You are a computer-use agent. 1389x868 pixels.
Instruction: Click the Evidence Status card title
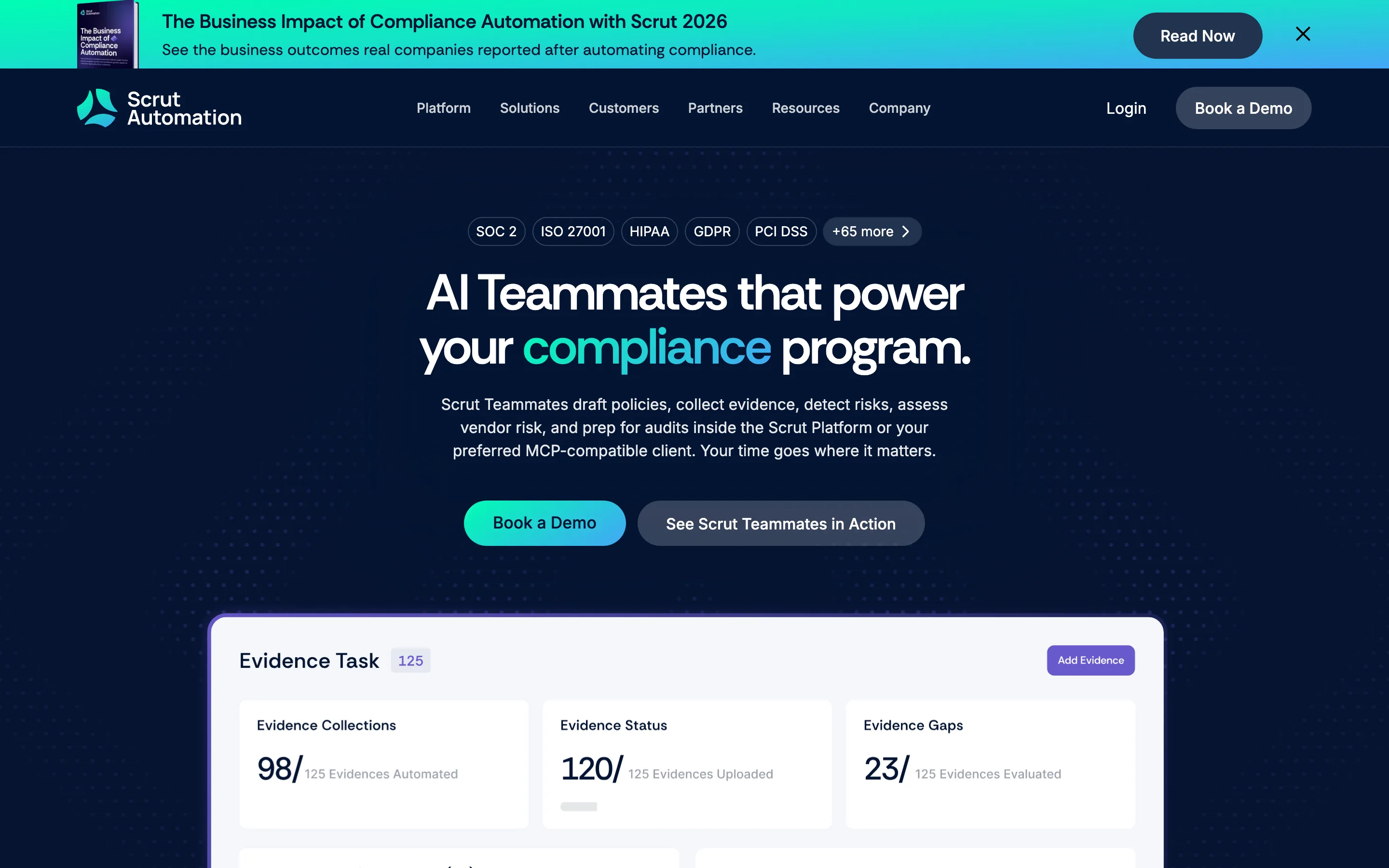[x=613, y=725]
